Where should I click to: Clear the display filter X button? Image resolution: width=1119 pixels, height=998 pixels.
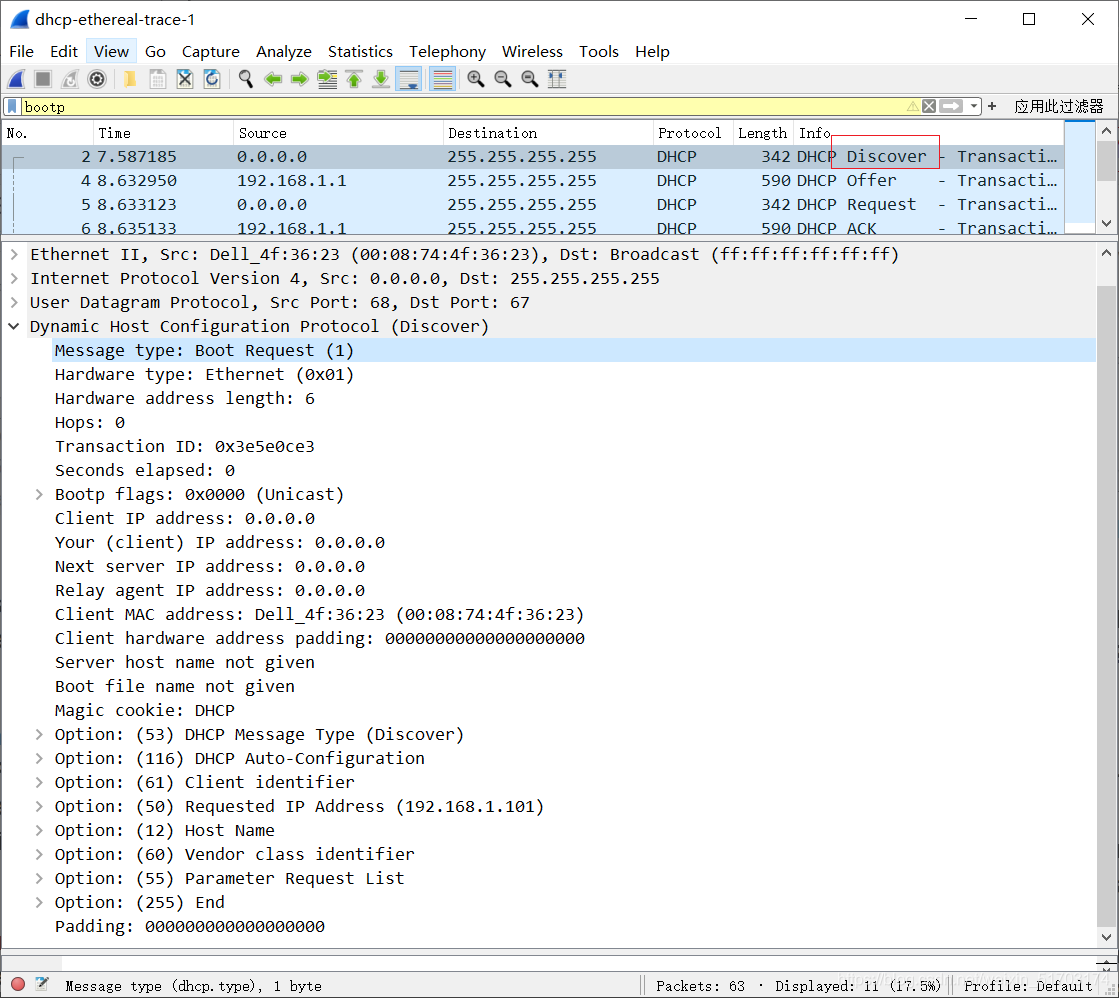click(x=928, y=106)
